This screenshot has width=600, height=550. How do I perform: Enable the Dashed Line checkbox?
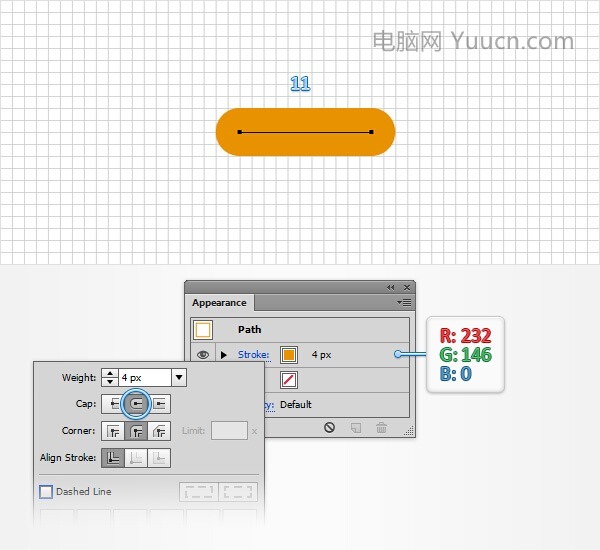tap(46, 491)
